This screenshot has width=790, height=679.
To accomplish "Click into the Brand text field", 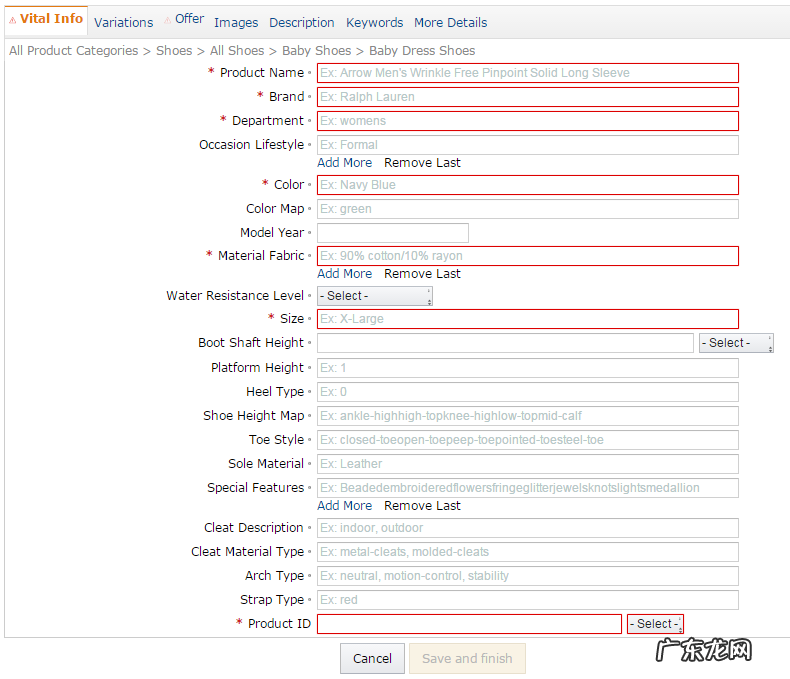I will click(x=528, y=97).
